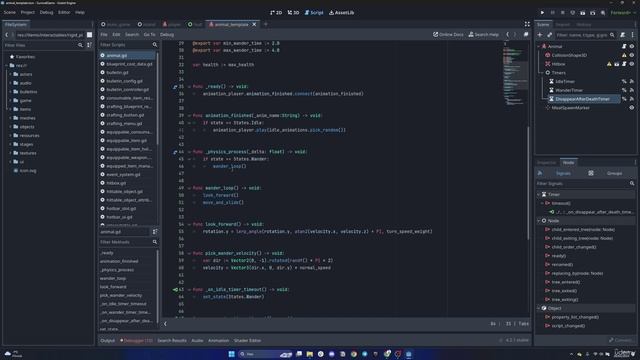The height and width of the screenshot is (360, 640).
Task: Run the project with the play icon
Action: (542, 13)
